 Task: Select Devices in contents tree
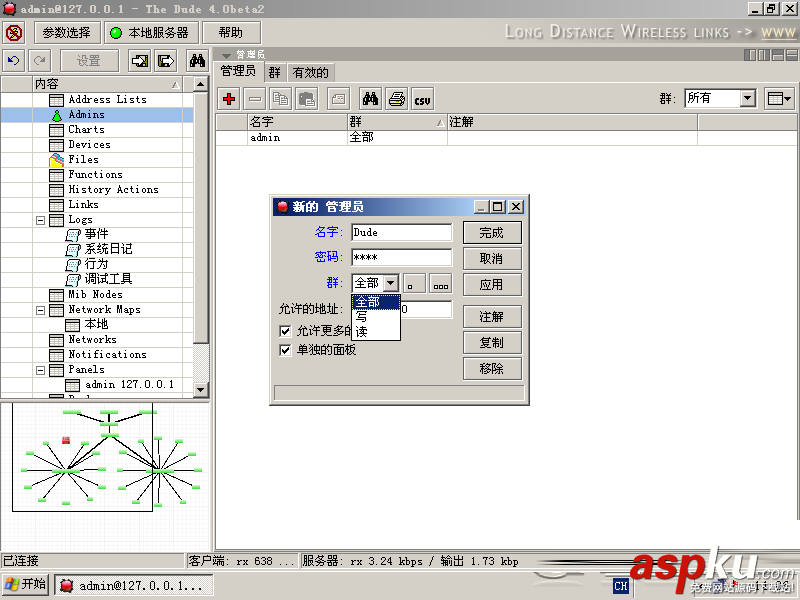(89, 144)
